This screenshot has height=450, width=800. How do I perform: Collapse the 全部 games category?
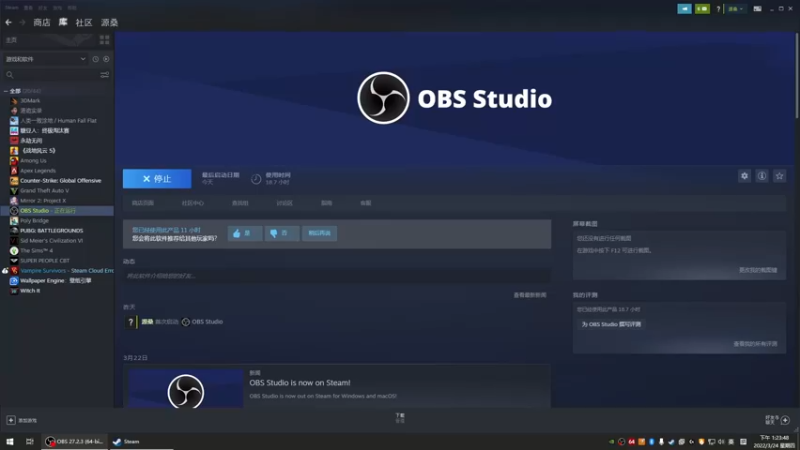tap(6, 91)
